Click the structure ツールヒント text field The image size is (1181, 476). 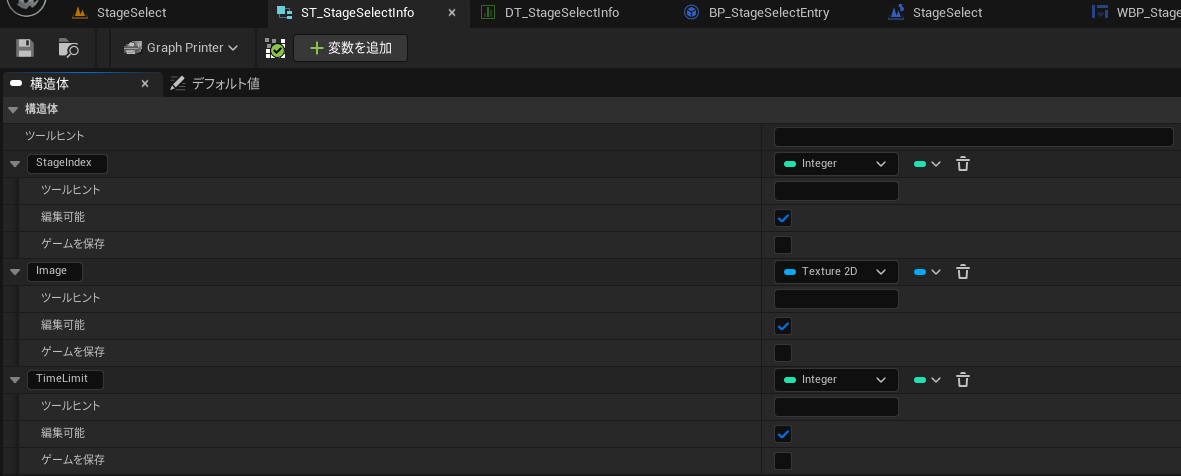click(x=973, y=137)
